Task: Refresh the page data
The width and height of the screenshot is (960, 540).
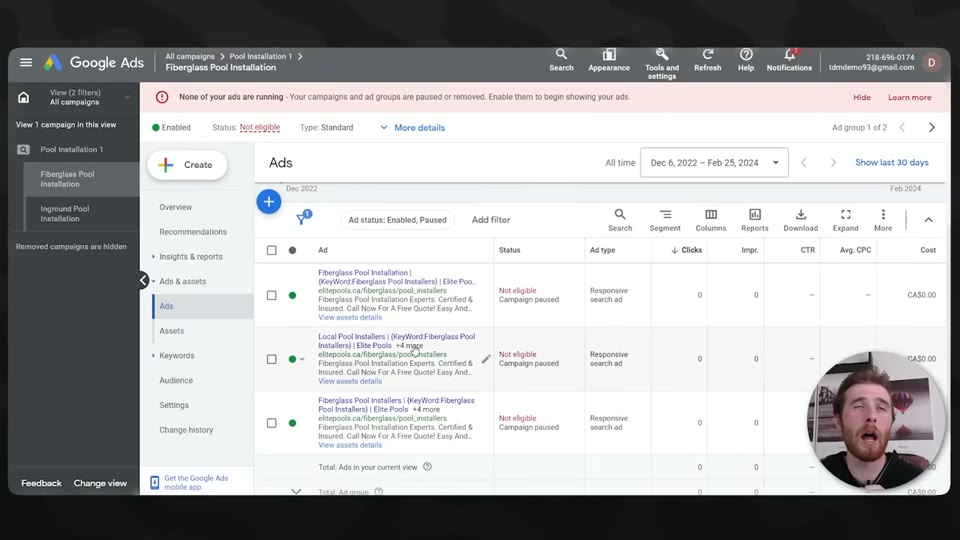Action: click(707, 61)
